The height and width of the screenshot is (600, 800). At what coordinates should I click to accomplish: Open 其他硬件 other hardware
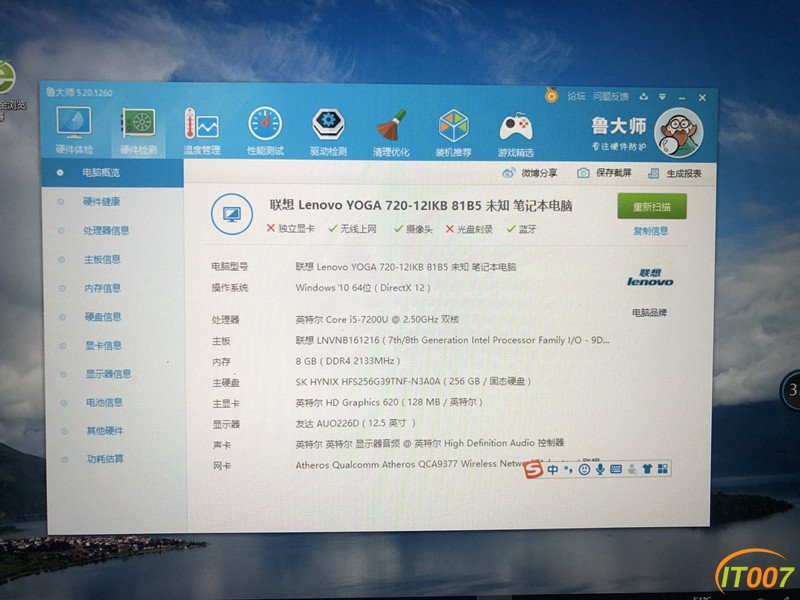click(x=105, y=431)
